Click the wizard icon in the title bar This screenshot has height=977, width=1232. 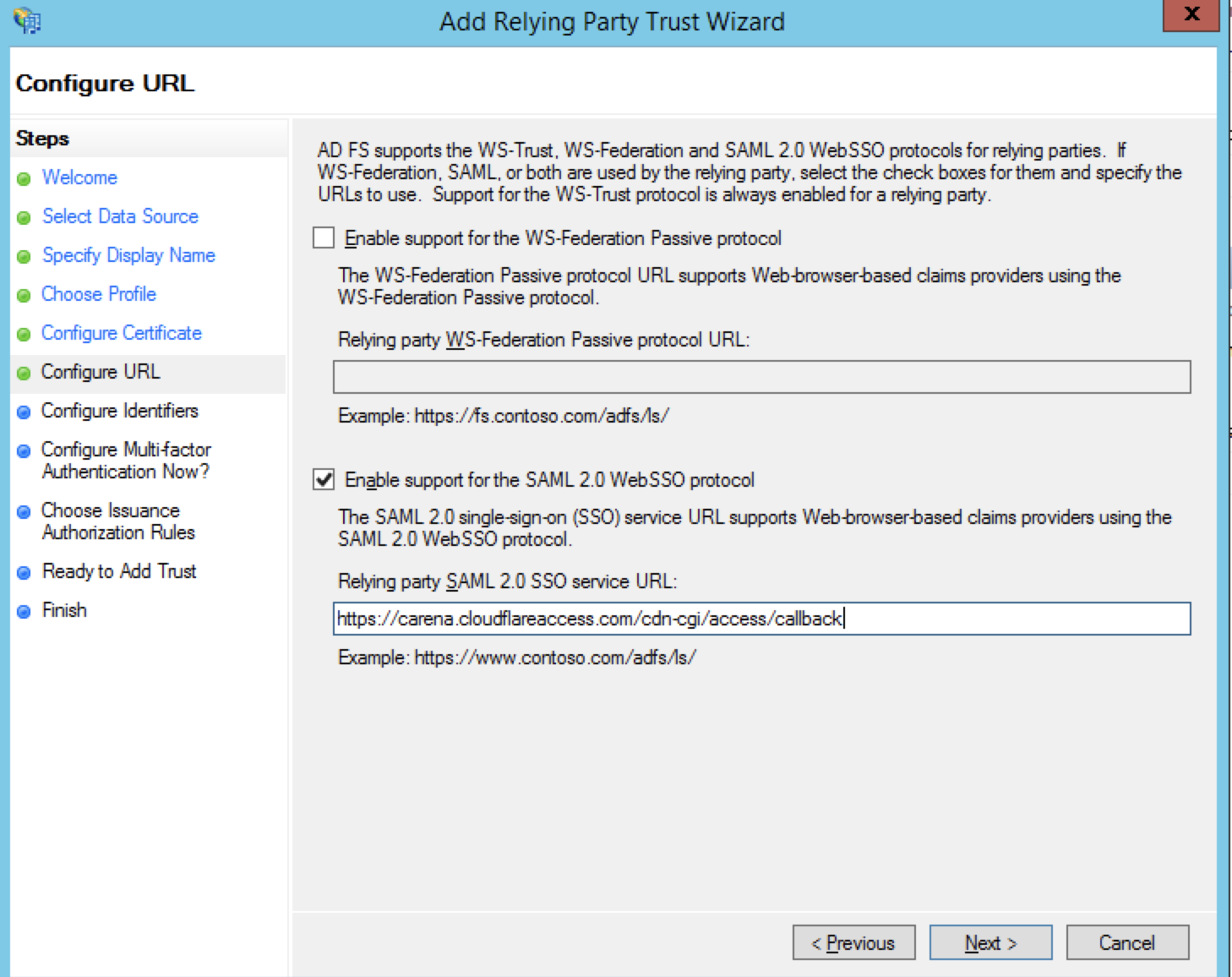pyautogui.click(x=25, y=19)
